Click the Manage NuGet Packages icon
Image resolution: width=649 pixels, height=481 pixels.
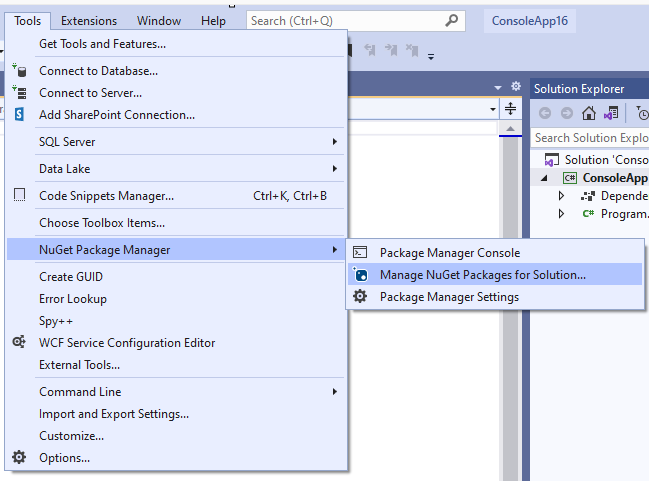(x=360, y=274)
